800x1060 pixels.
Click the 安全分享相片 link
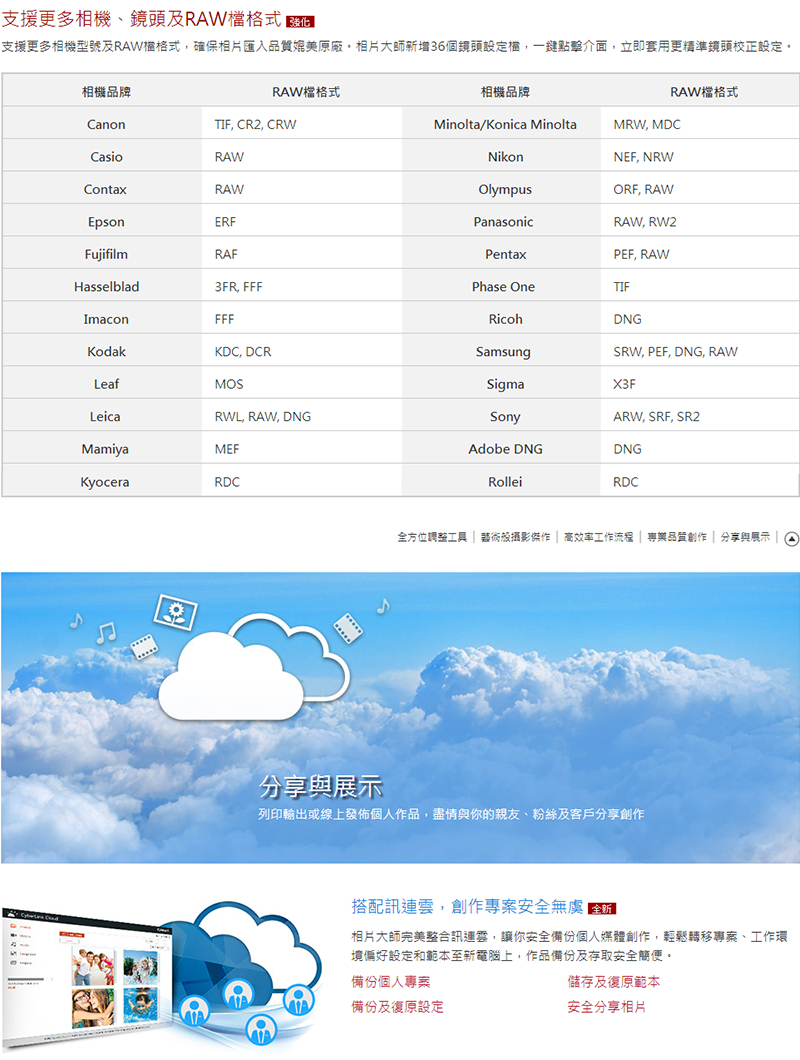point(607,1007)
